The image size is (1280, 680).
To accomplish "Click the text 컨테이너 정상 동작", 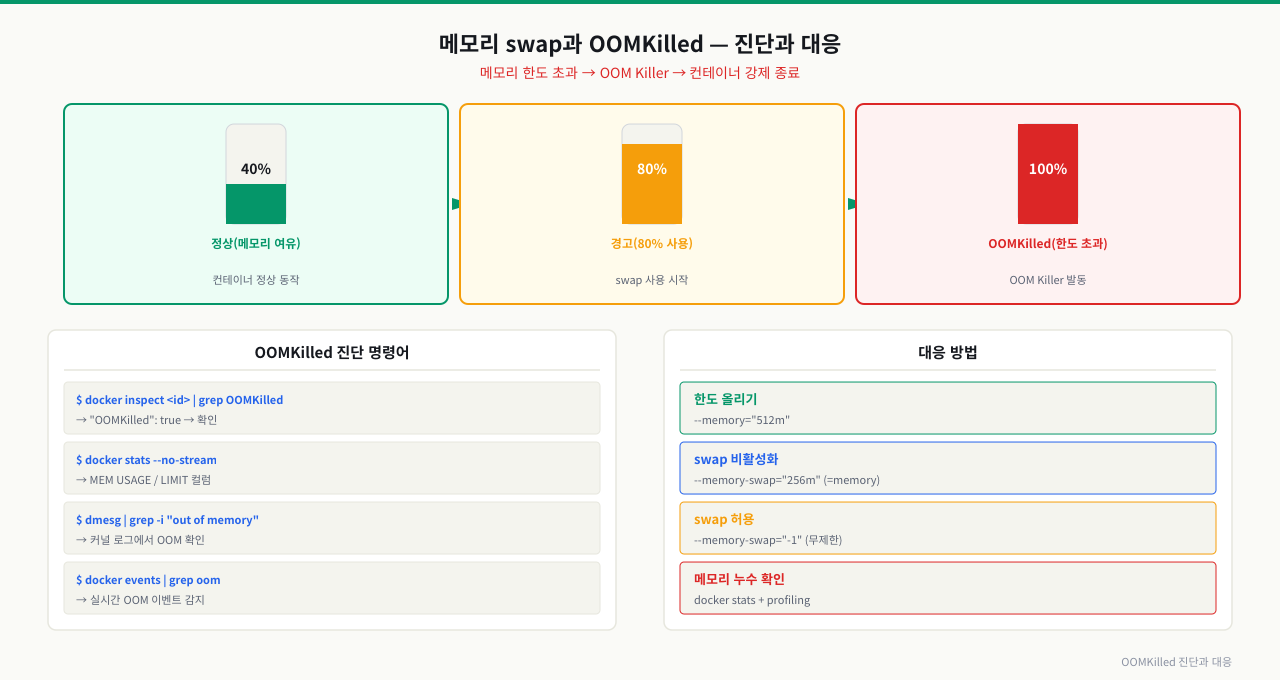I will 256,280.
